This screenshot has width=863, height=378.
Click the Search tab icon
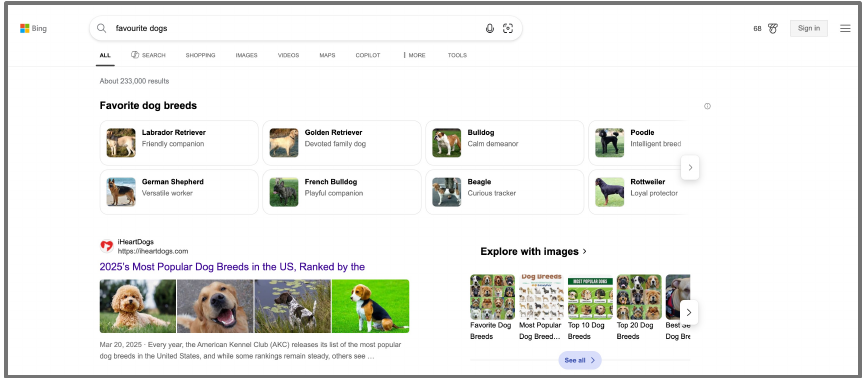tap(135, 55)
